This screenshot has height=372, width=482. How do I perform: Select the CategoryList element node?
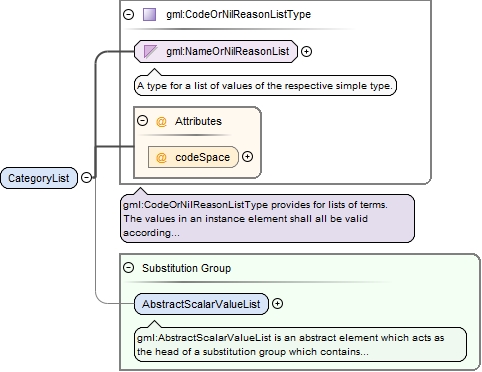coord(39,178)
